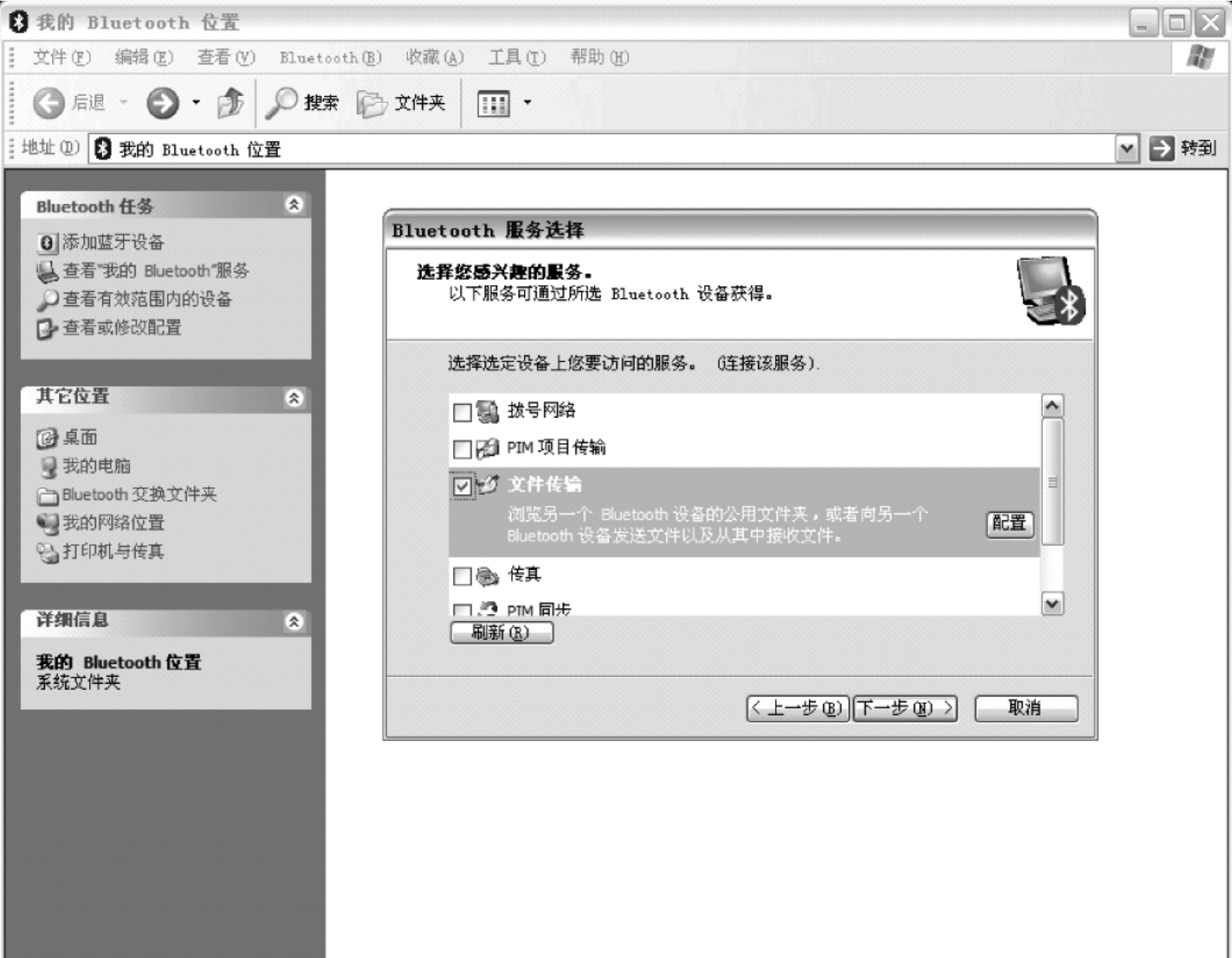Click the Back arrow icon
The image size is (1232, 958).
(x=49, y=102)
